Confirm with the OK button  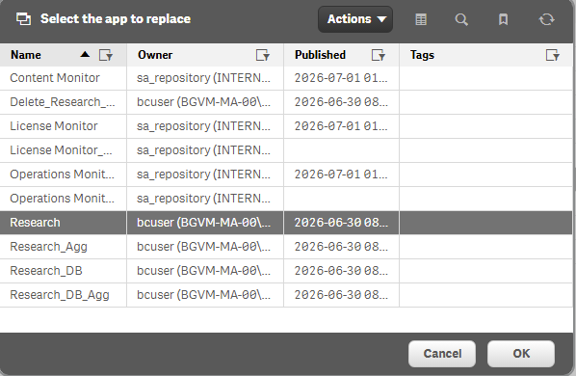click(521, 354)
